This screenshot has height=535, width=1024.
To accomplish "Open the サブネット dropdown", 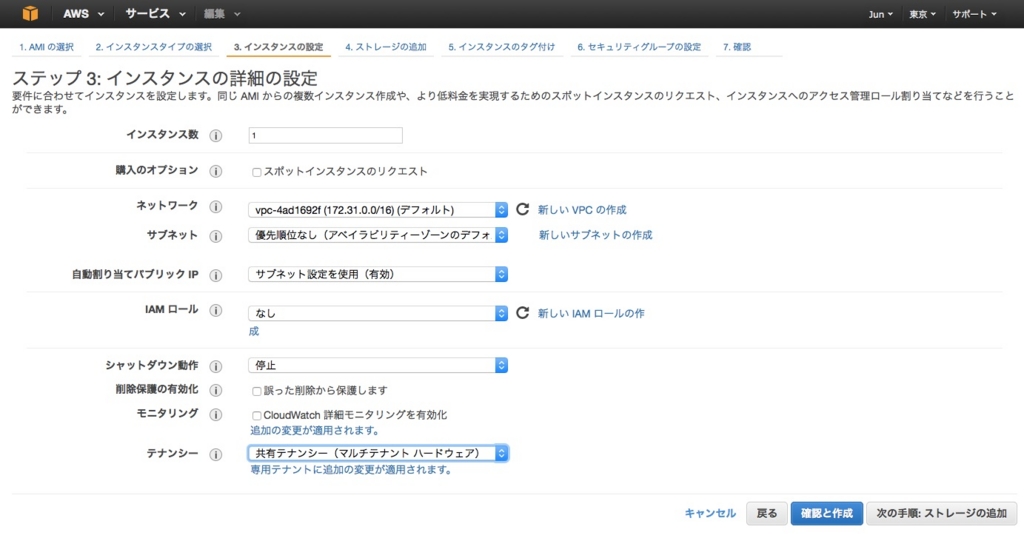I will 377,235.
